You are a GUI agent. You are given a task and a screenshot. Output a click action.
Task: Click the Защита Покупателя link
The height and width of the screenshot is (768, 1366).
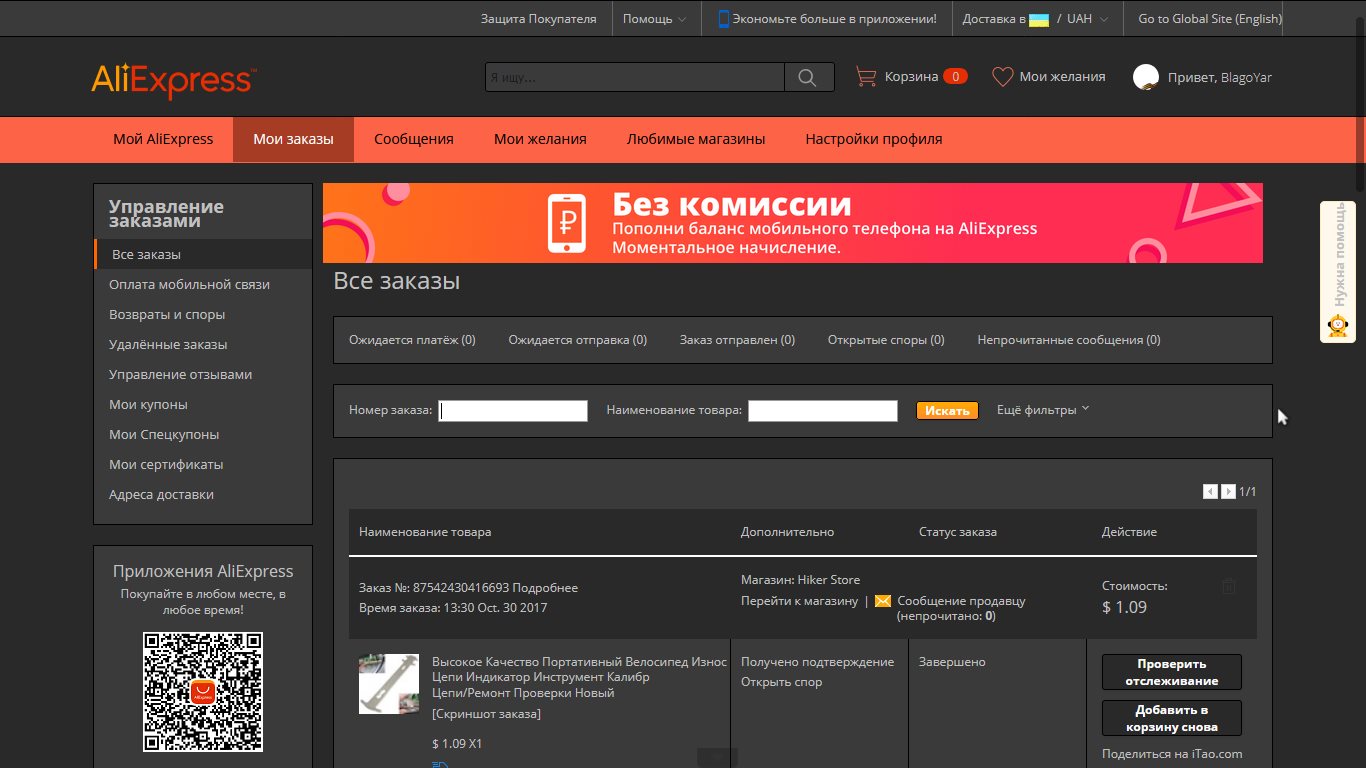click(x=538, y=19)
